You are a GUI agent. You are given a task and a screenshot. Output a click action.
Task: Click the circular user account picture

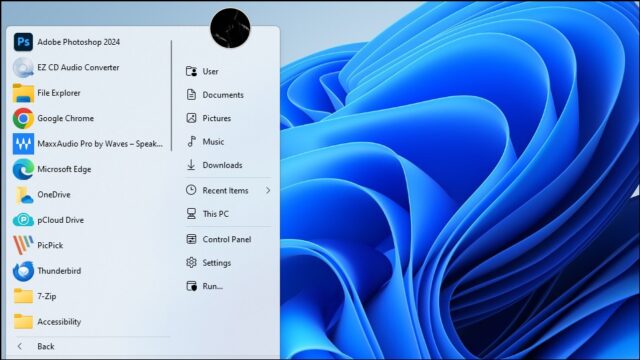[x=230, y=28]
